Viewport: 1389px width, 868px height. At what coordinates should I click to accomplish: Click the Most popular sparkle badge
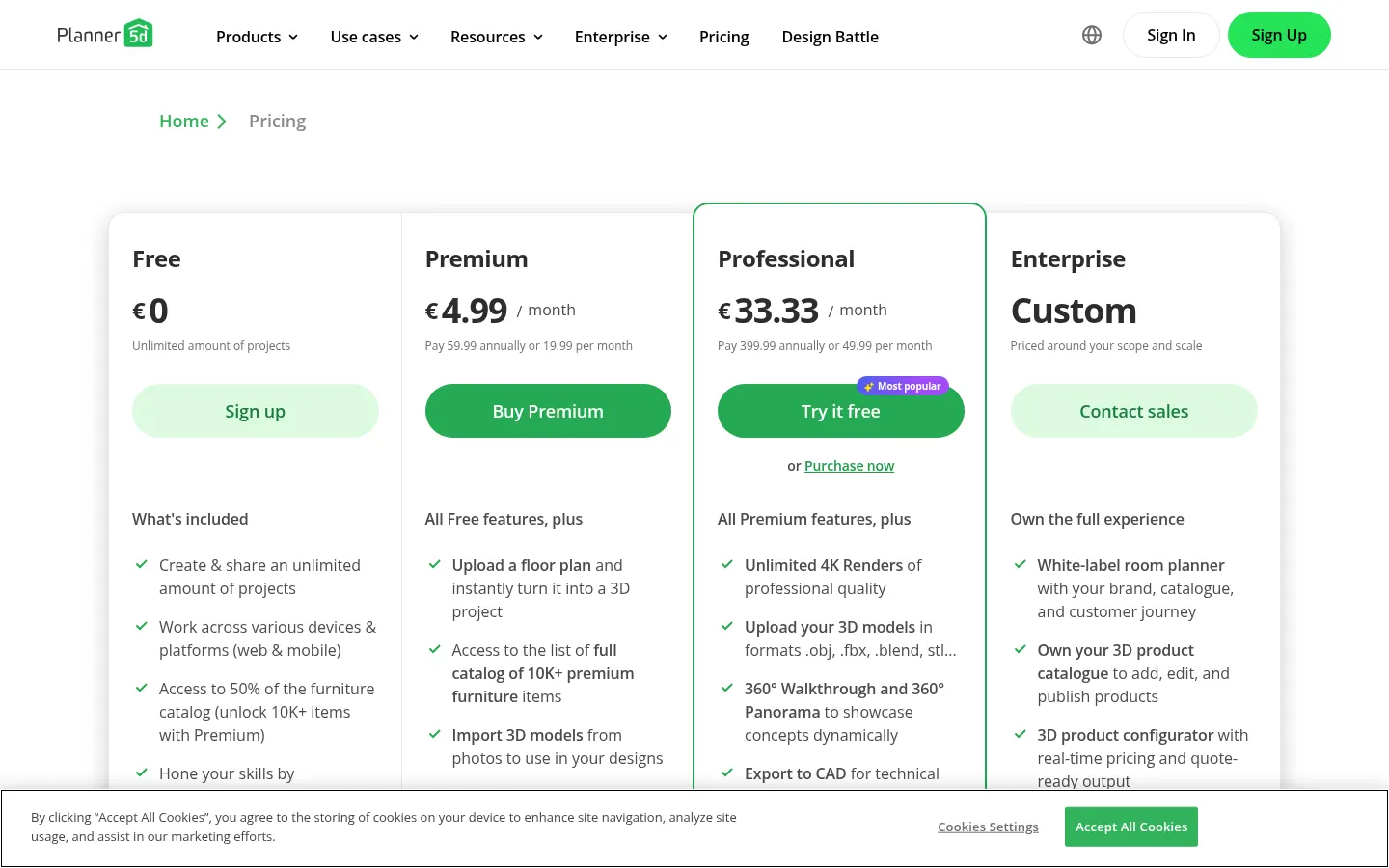point(903,386)
